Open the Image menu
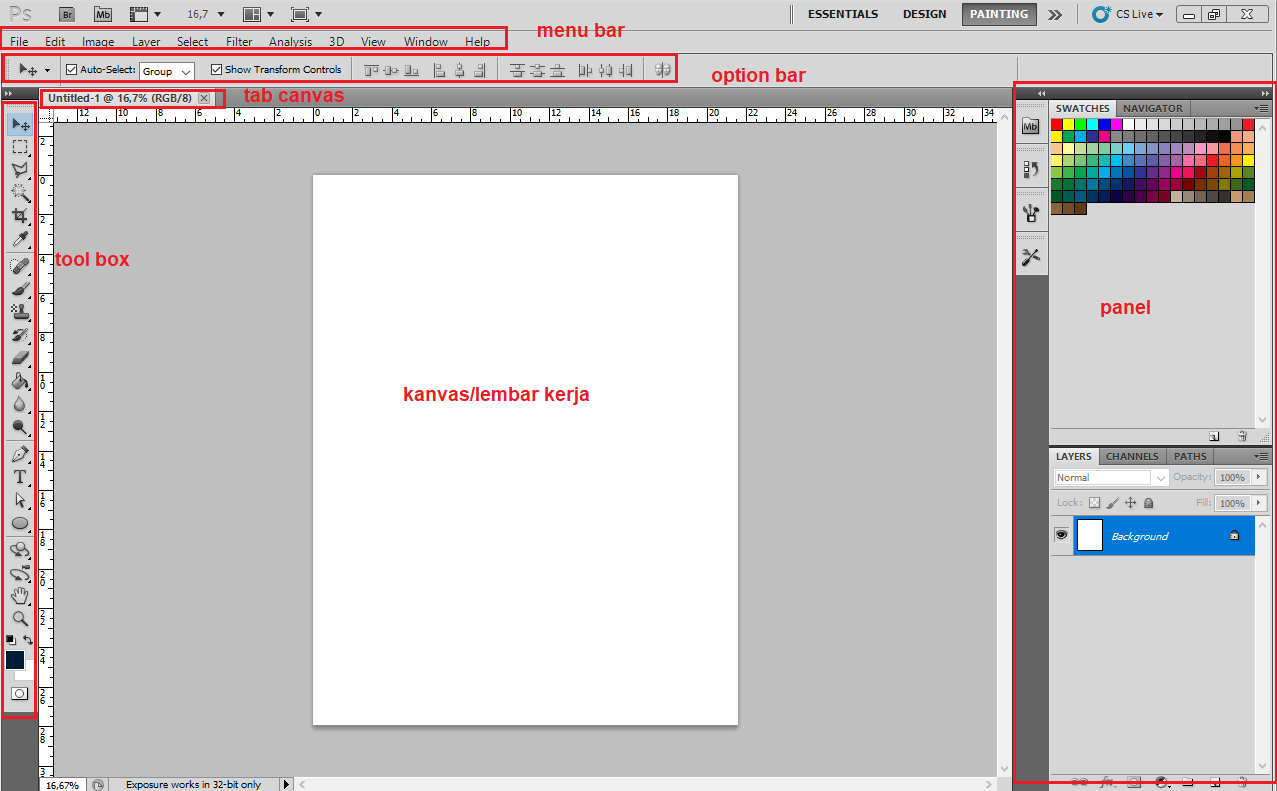1277x791 pixels. click(98, 42)
